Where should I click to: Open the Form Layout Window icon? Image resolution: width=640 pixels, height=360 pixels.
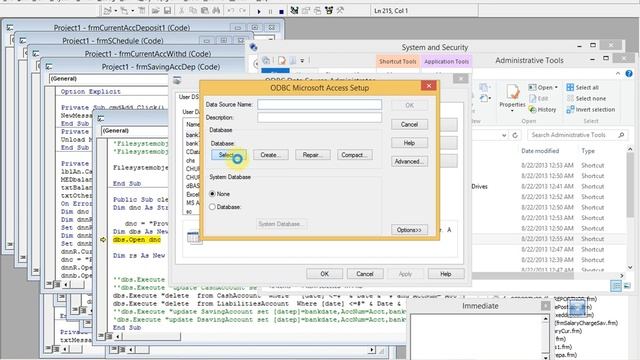click(317, 11)
